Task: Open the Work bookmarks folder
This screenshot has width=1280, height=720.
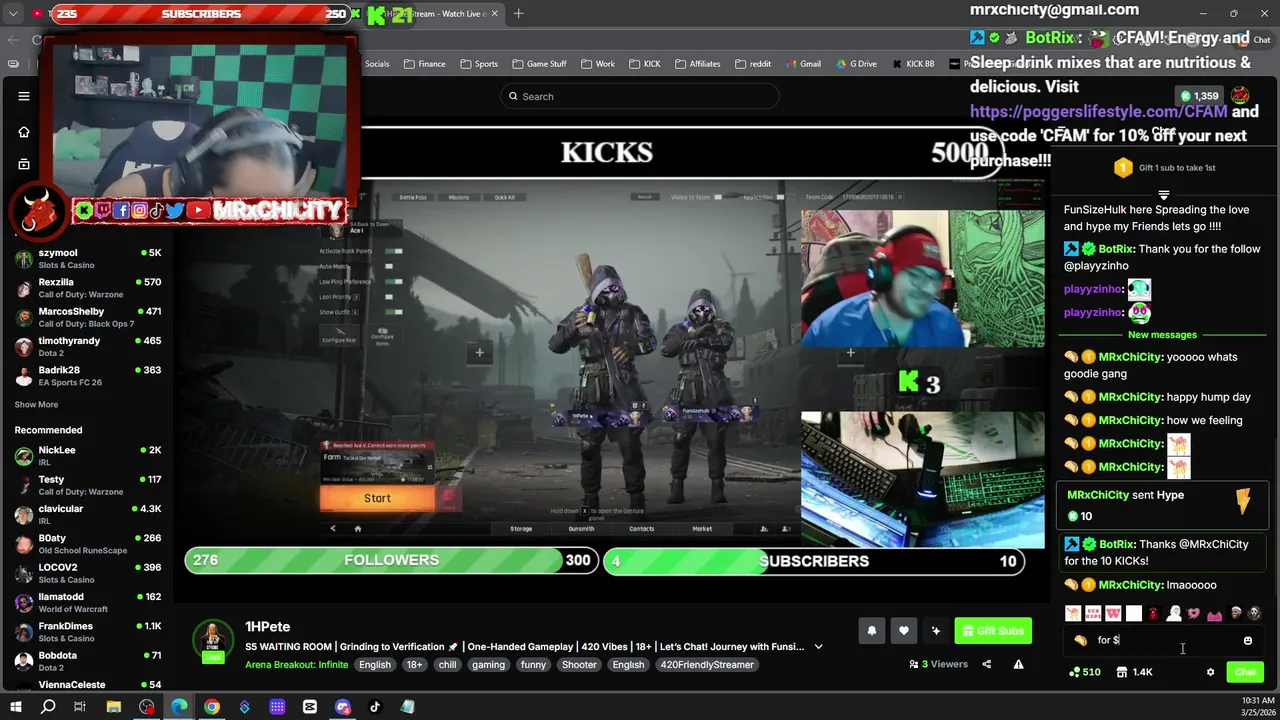Action: coord(598,64)
